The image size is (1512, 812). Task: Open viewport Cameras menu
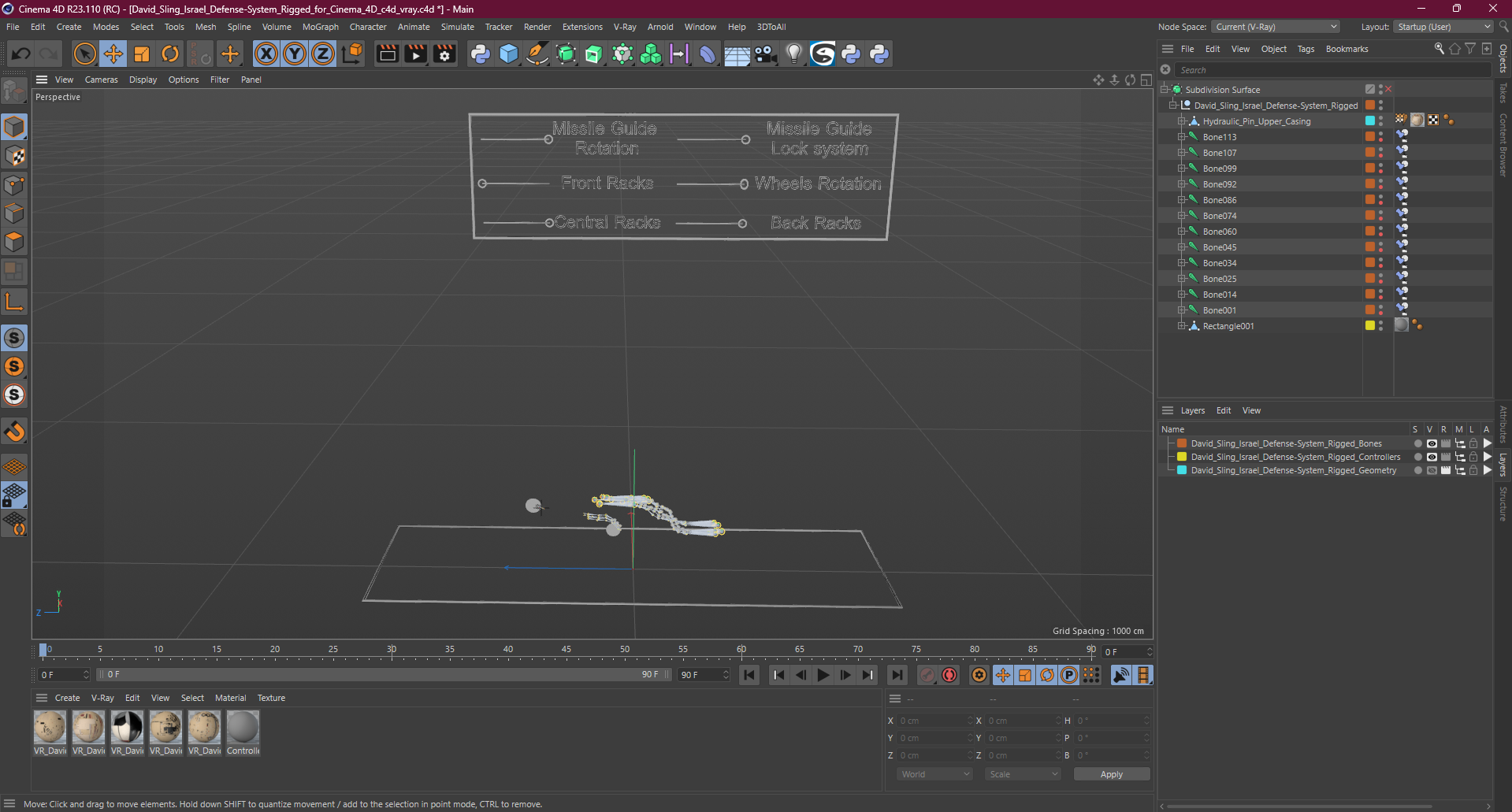coord(101,80)
